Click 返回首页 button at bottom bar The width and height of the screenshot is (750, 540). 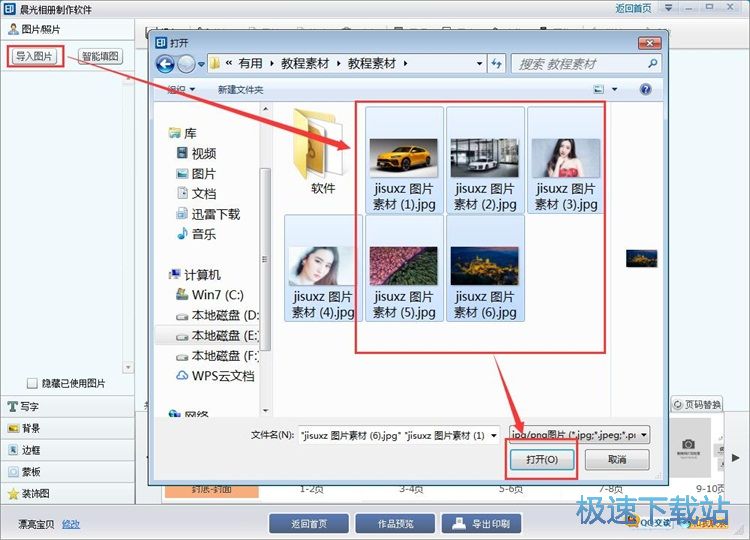point(309,524)
